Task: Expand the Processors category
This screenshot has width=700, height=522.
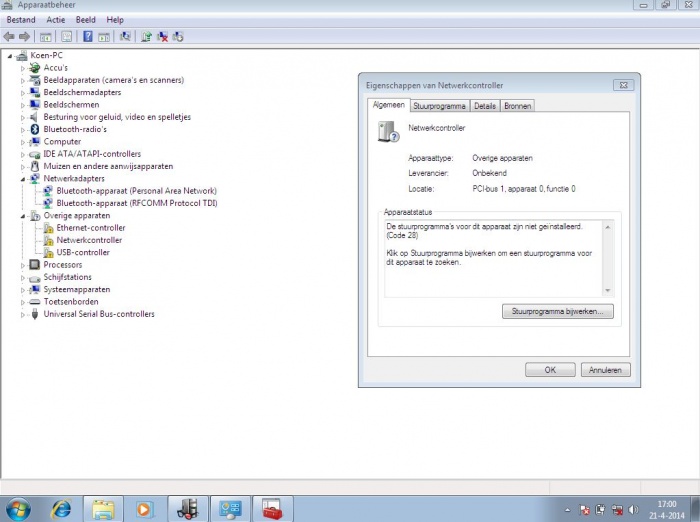Action: (23, 265)
